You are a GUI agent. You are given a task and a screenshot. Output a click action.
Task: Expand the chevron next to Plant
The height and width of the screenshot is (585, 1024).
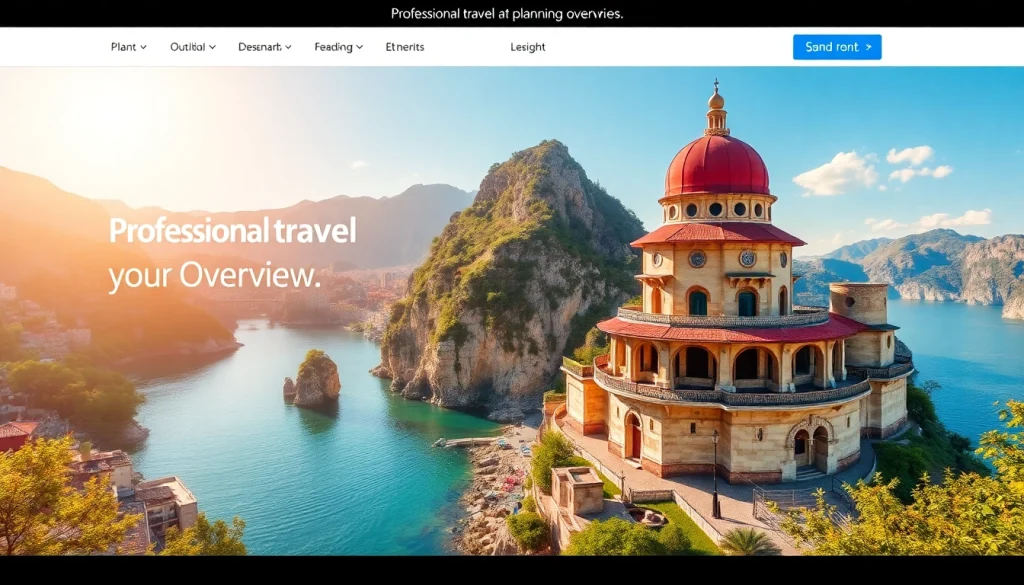click(x=144, y=47)
